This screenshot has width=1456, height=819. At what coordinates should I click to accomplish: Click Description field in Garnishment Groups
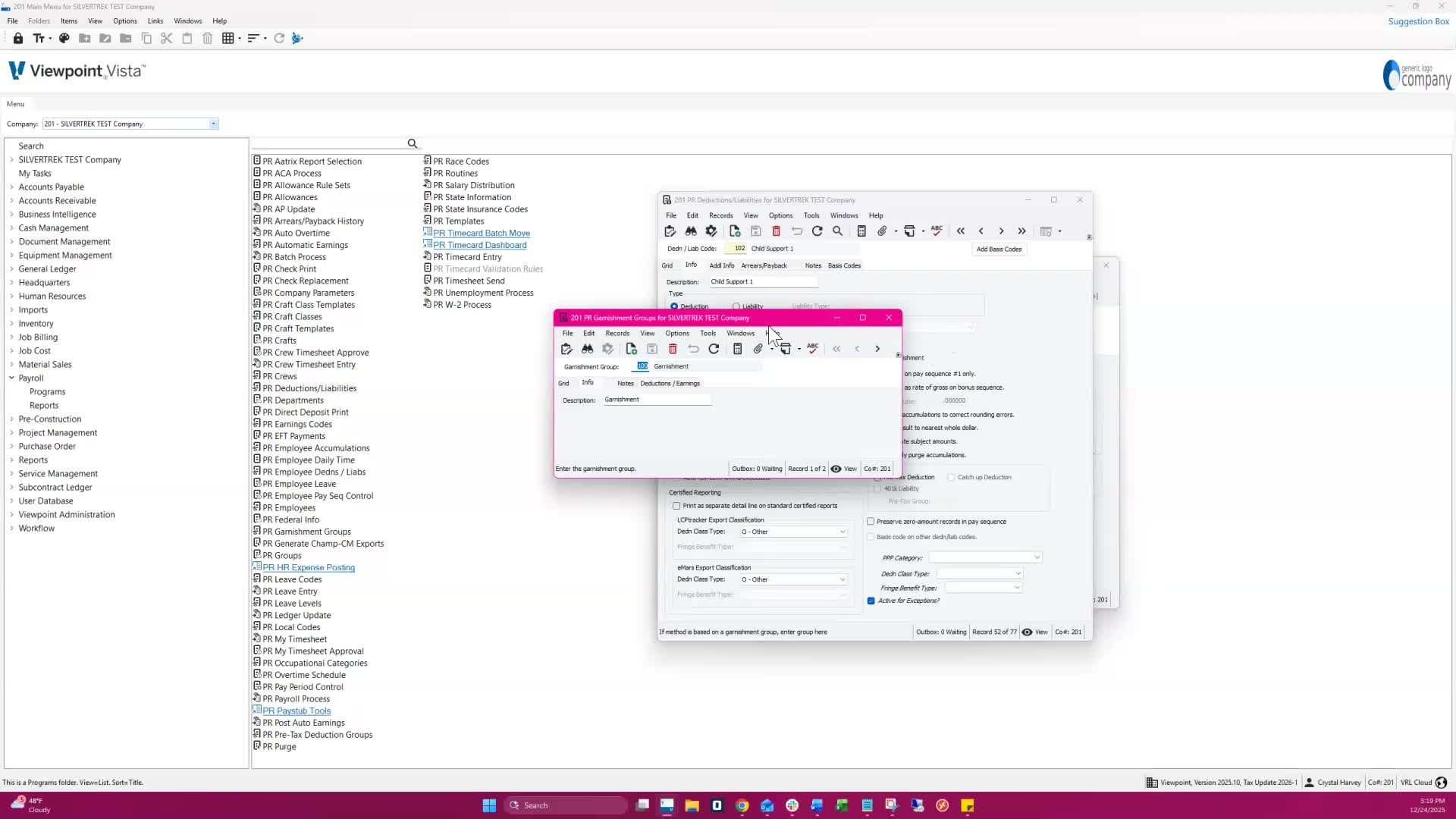coord(657,400)
